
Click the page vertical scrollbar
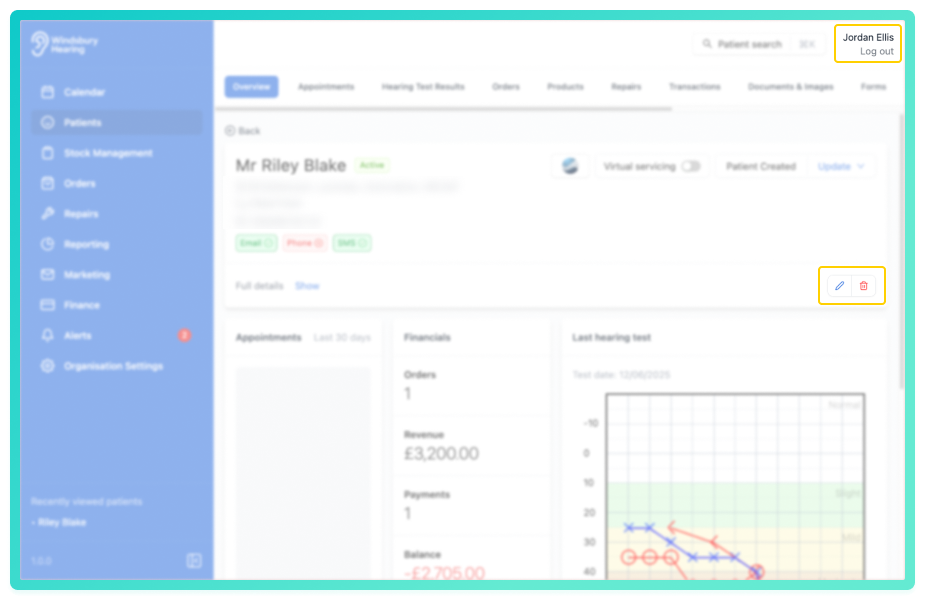901,251
